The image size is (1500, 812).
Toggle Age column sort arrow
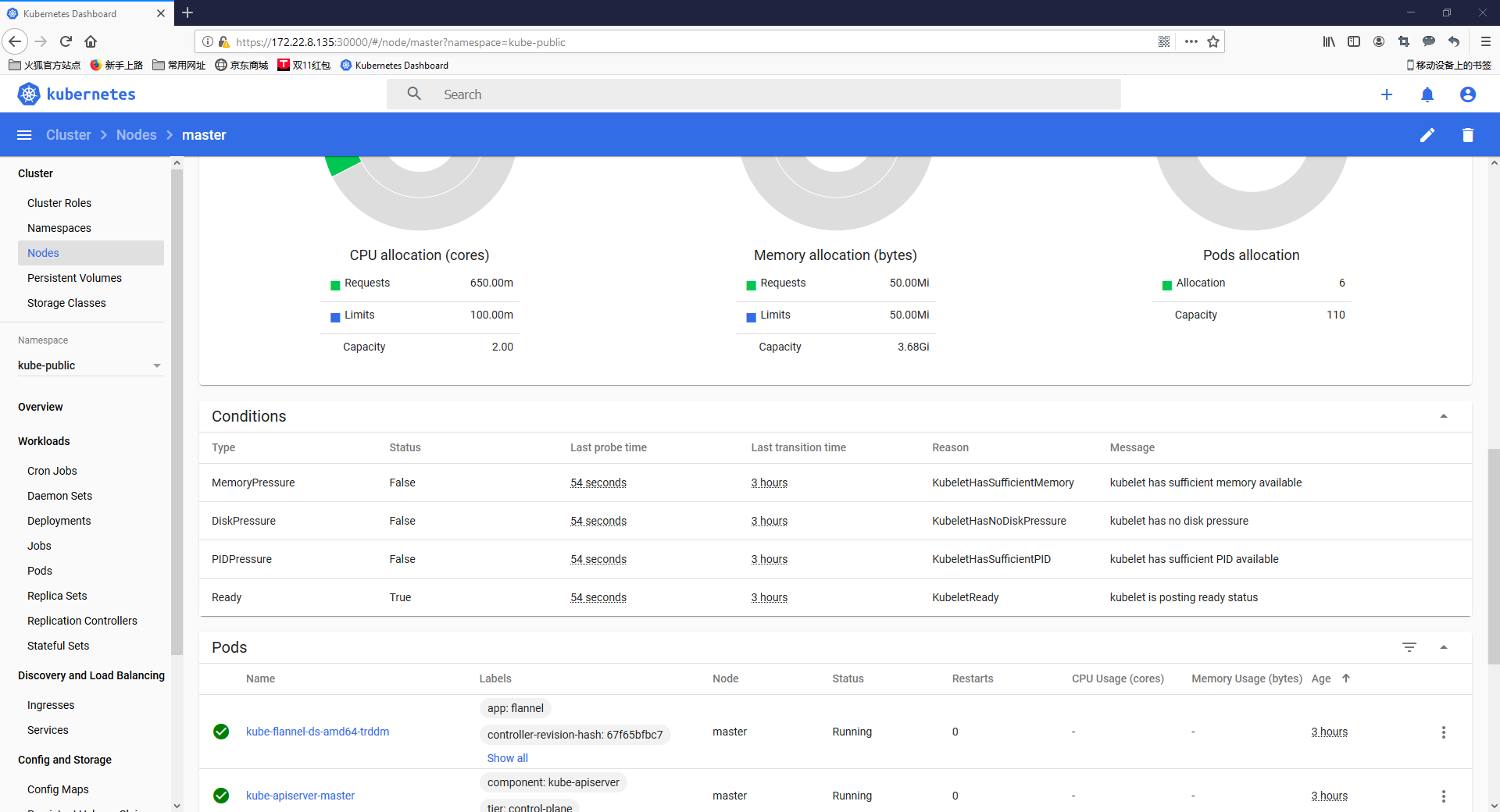1345,678
